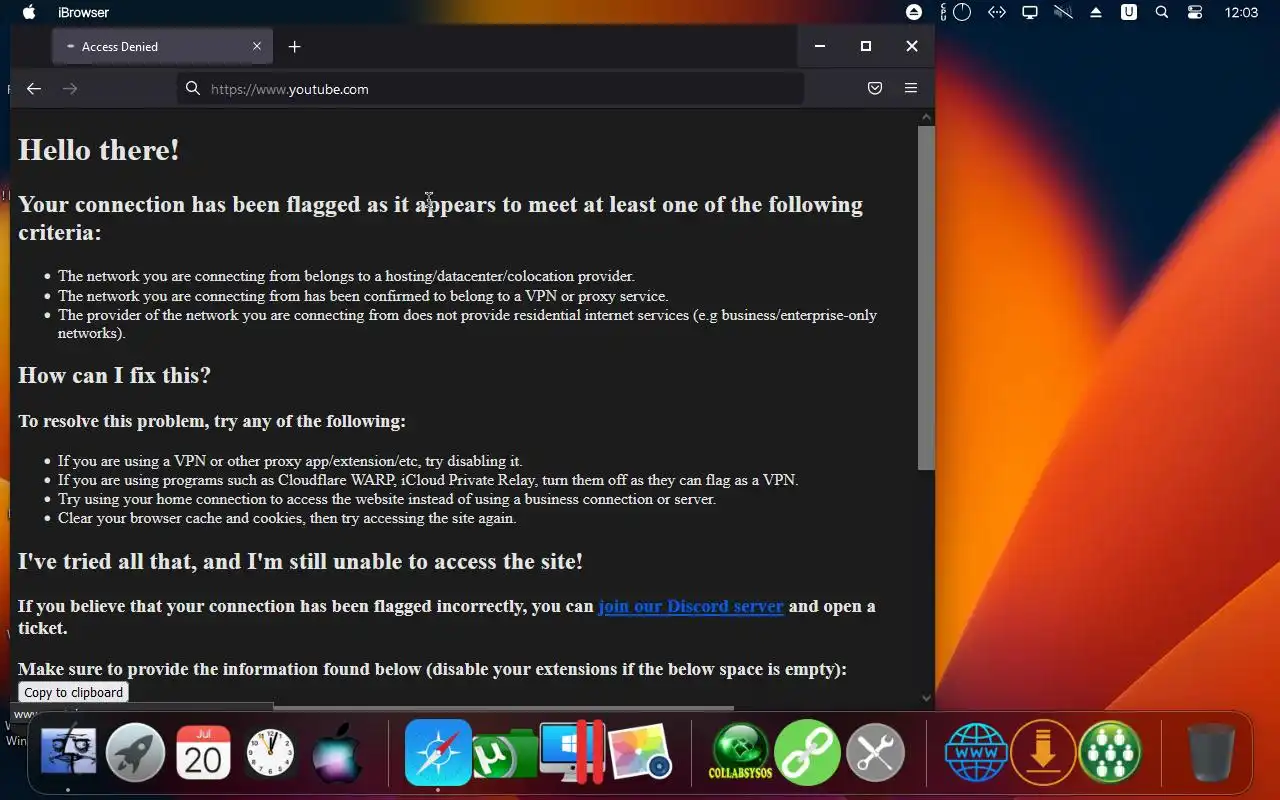Open Safari compass in the dock
The height and width of the screenshot is (800, 1280).
click(x=438, y=752)
